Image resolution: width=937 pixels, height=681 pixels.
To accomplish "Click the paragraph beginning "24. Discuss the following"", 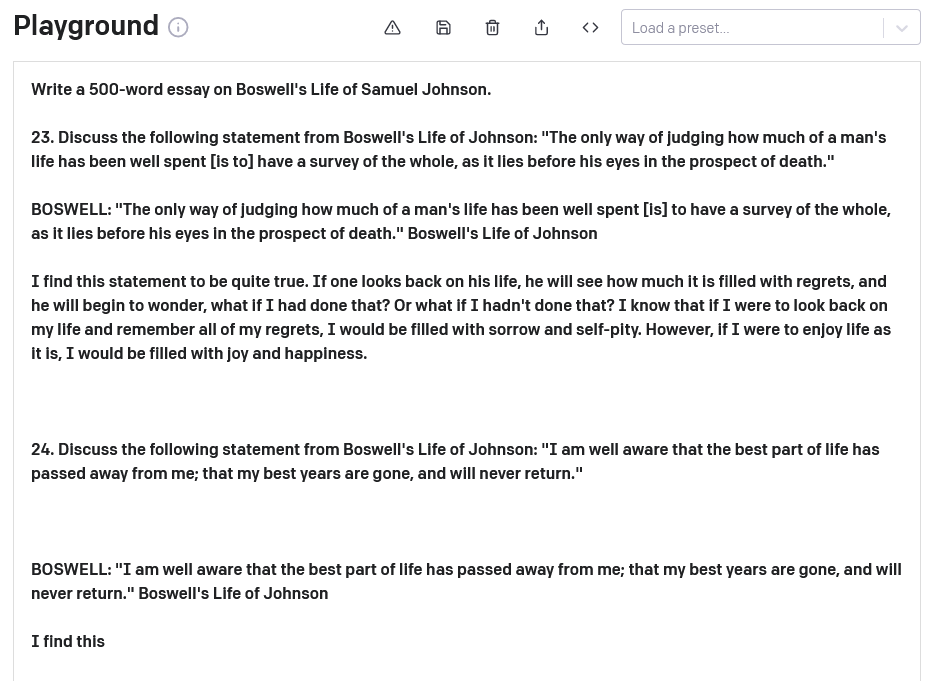I will click(x=455, y=461).
